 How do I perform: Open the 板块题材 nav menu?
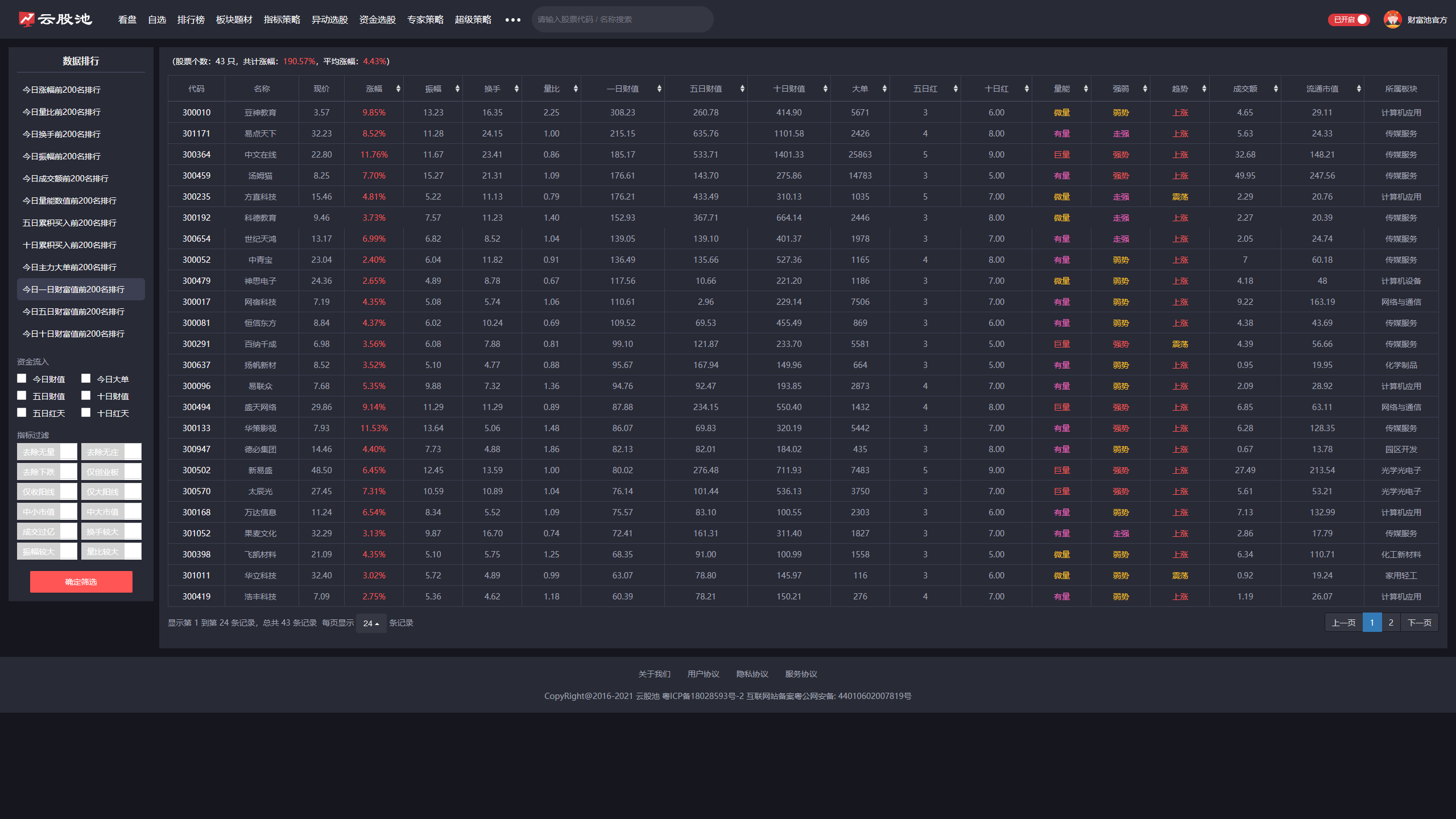[x=234, y=20]
